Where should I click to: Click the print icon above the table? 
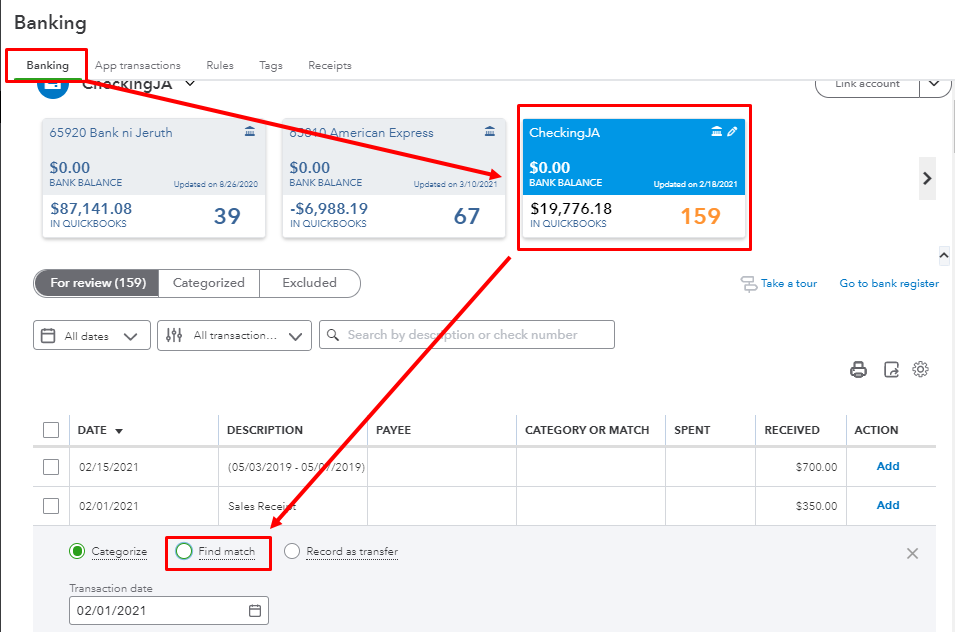[x=858, y=370]
